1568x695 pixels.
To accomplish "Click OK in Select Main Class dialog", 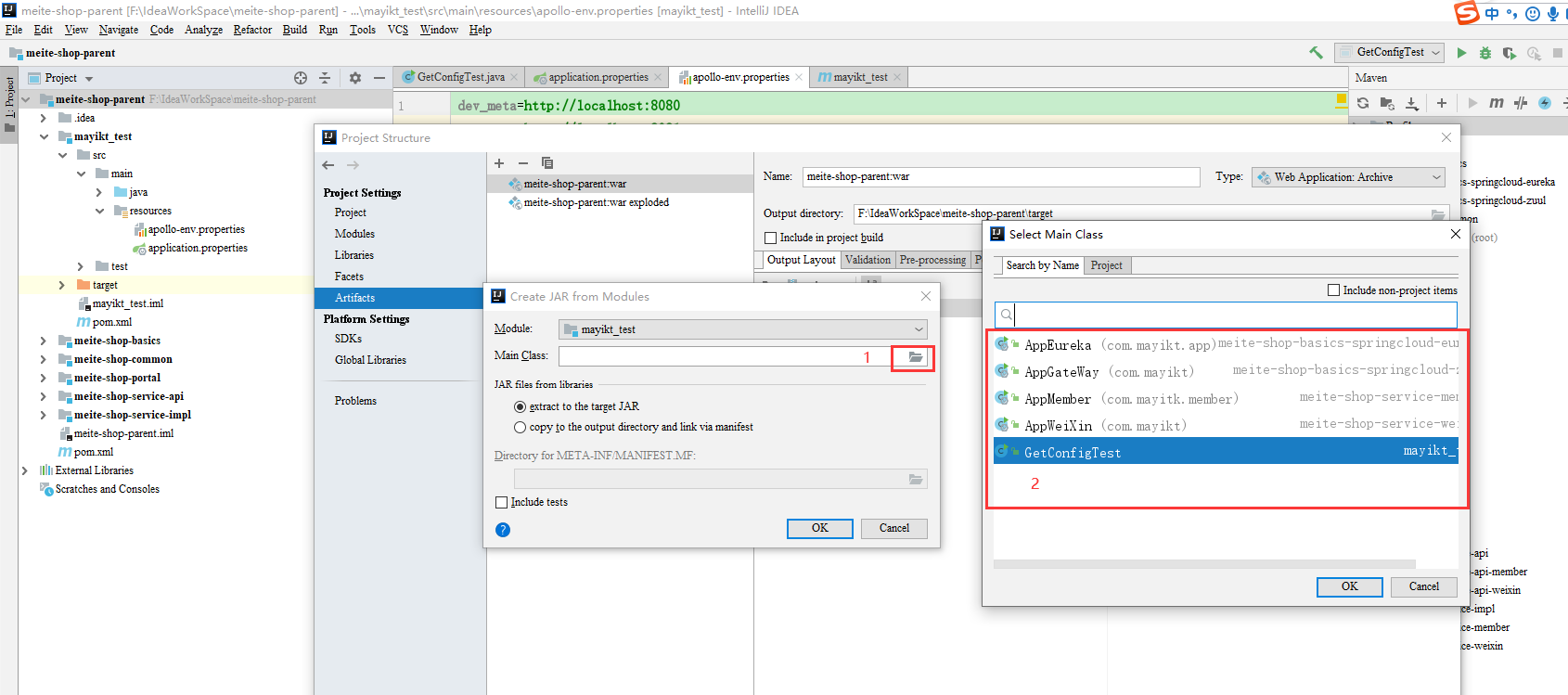I will 1350,586.
